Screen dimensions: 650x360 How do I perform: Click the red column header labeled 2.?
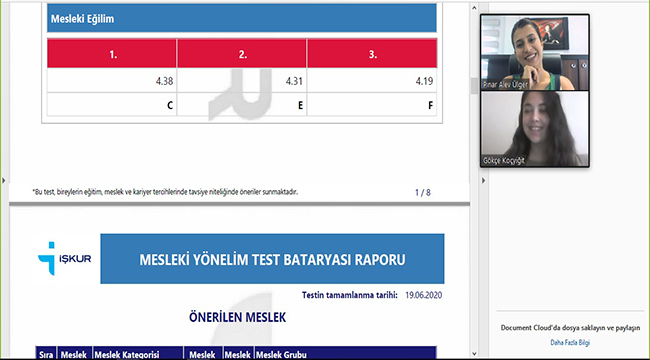(242, 54)
